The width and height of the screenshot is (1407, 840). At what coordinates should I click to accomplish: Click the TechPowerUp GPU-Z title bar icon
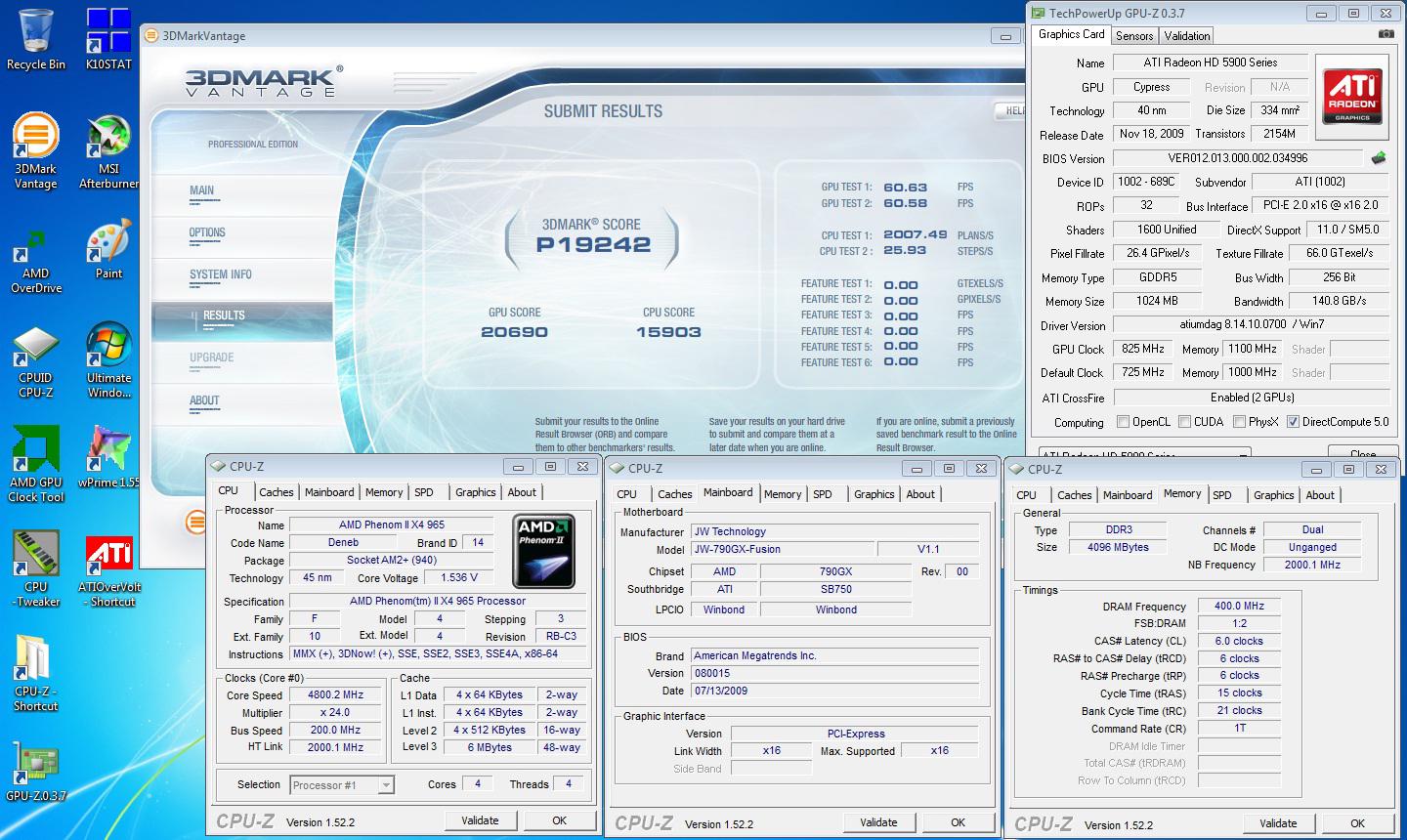point(1038,13)
